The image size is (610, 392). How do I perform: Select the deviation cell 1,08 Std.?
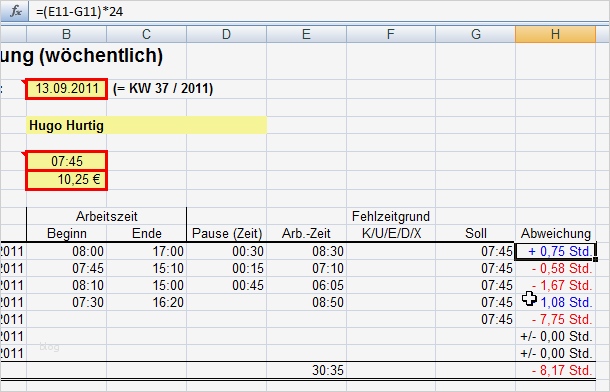point(556,302)
